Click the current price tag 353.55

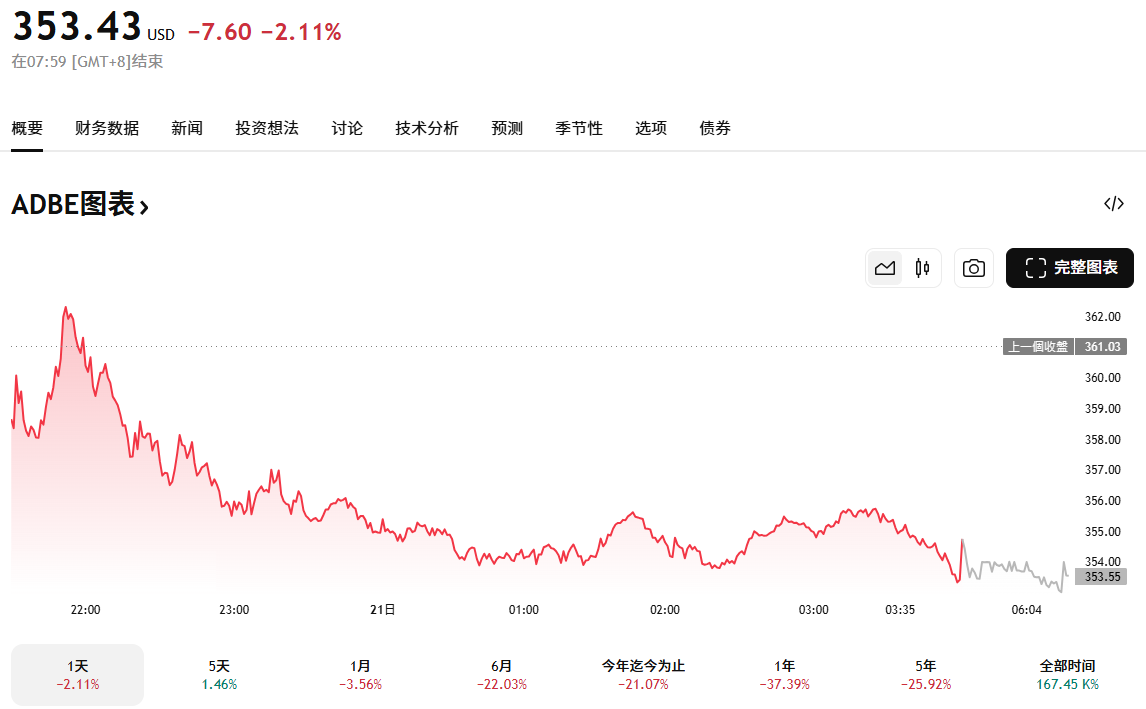(1102, 577)
